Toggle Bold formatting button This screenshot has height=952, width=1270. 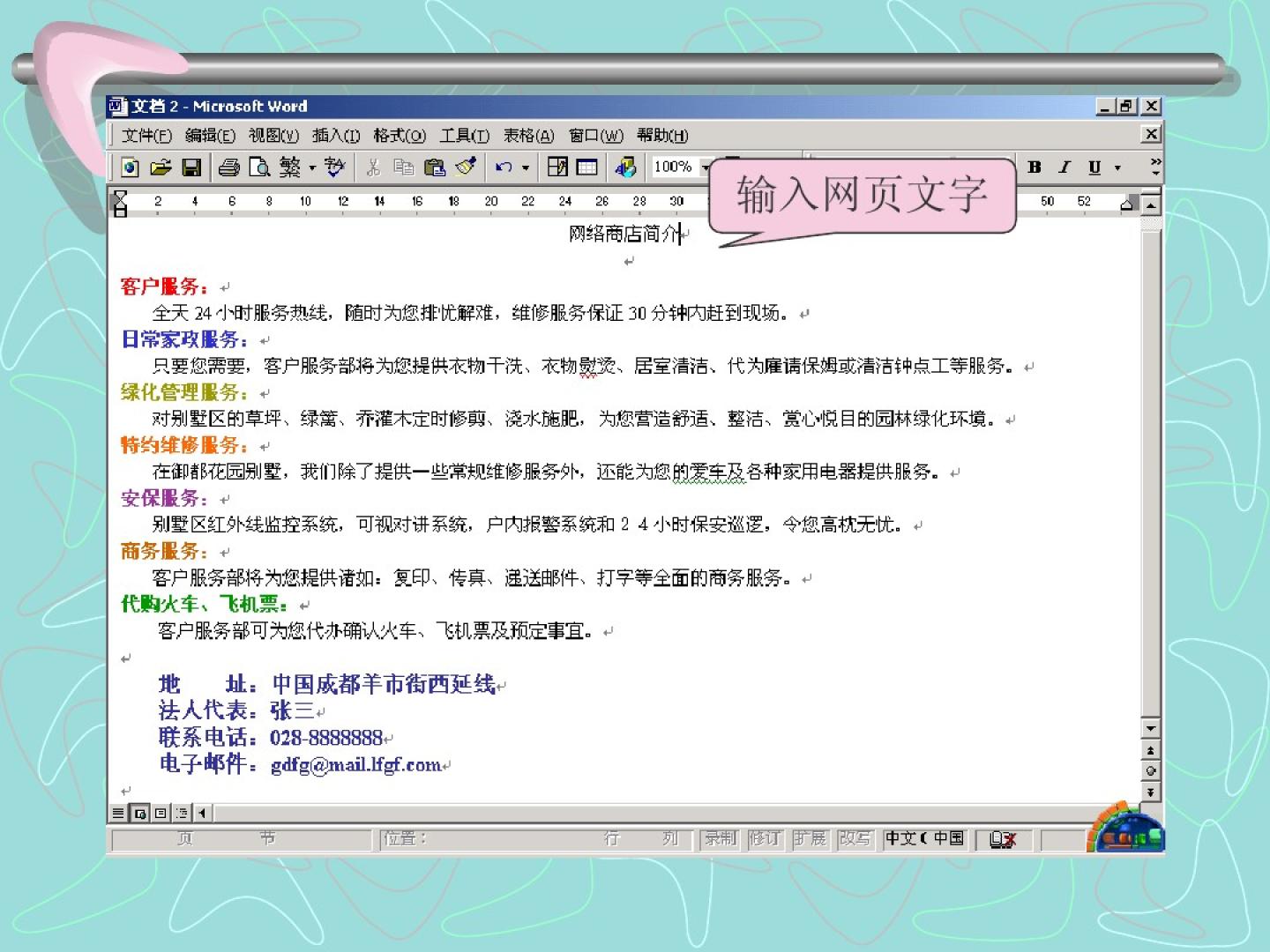point(1035,167)
